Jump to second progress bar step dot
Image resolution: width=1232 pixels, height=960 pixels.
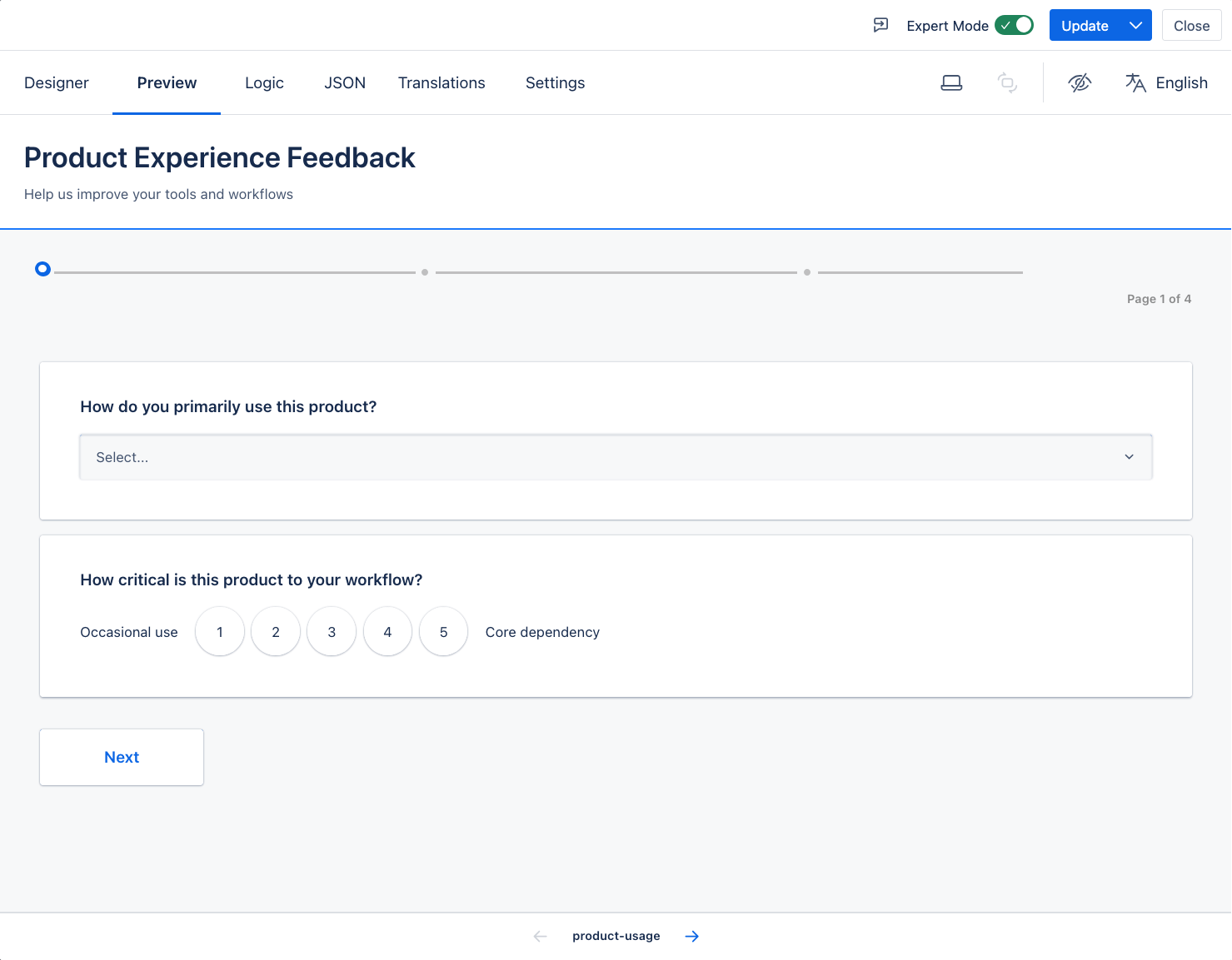tap(425, 272)
